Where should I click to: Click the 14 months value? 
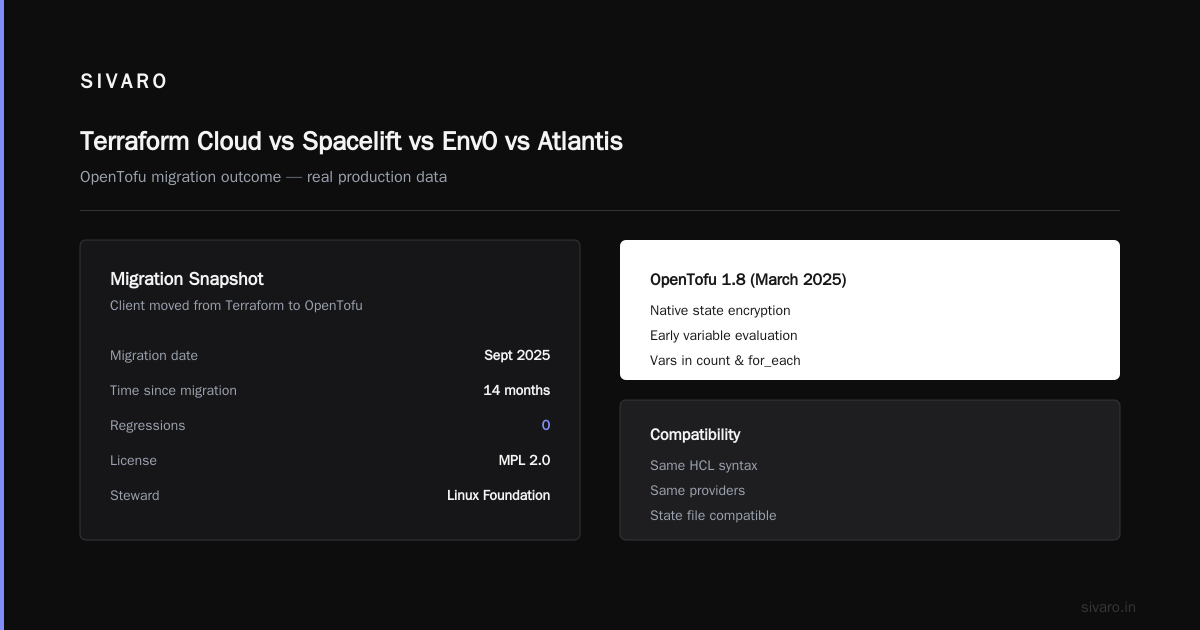[x=516, y=390]
